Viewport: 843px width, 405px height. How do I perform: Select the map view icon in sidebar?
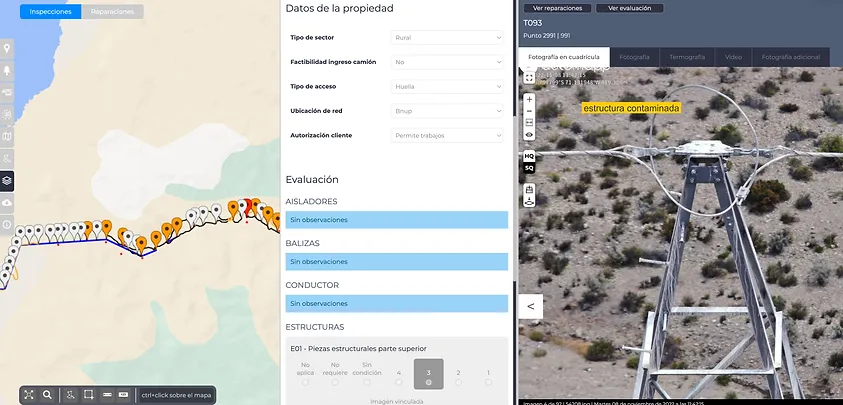coord(7,137)
